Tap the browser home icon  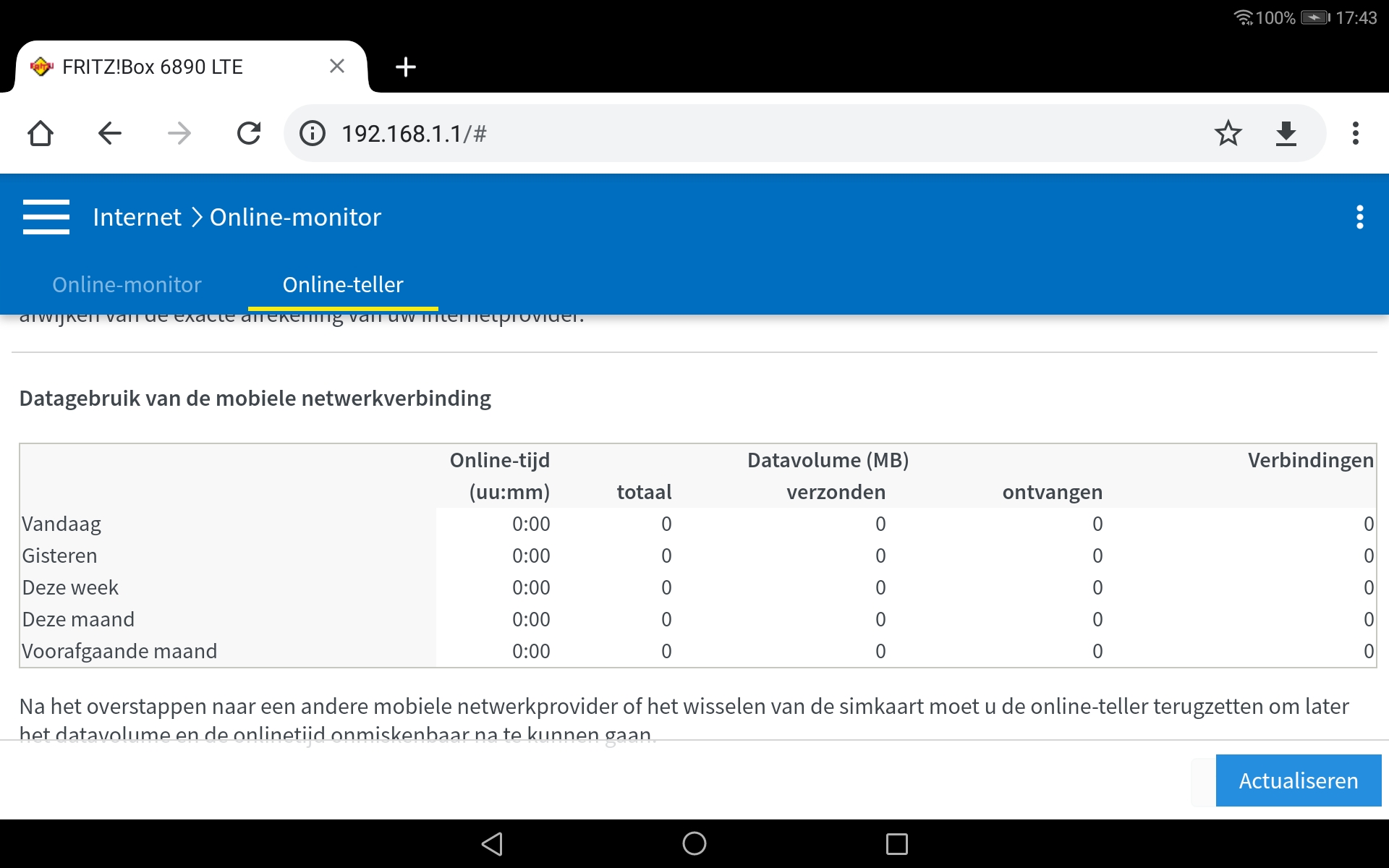41,133
